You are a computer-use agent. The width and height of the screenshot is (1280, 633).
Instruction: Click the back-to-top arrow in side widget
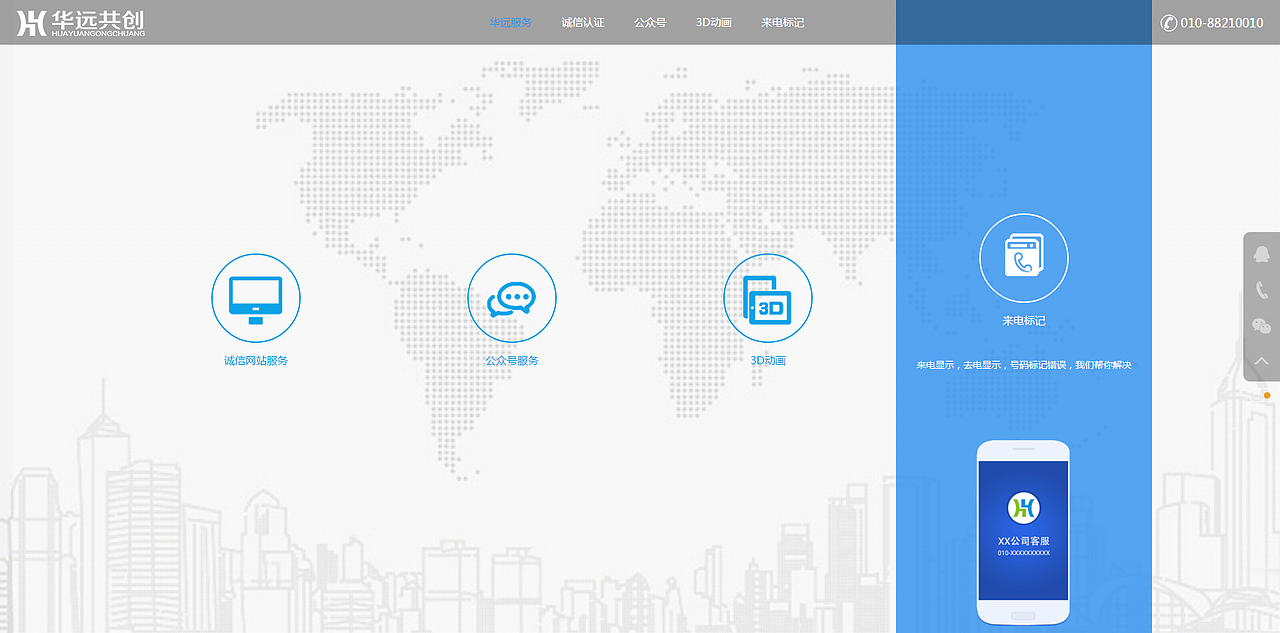click(x=1262, y=361)
